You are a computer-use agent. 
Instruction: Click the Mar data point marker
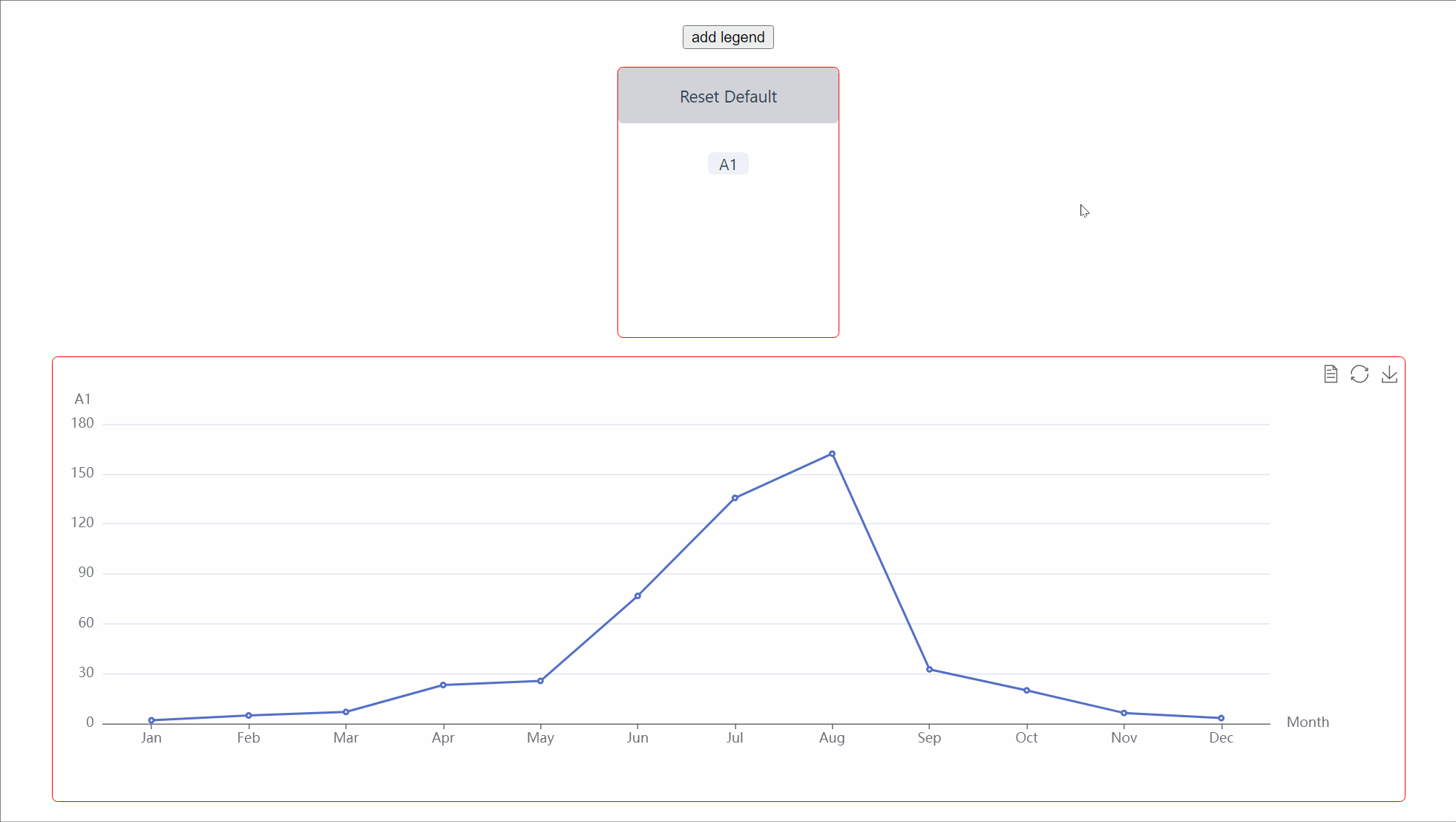click(346, 712)
